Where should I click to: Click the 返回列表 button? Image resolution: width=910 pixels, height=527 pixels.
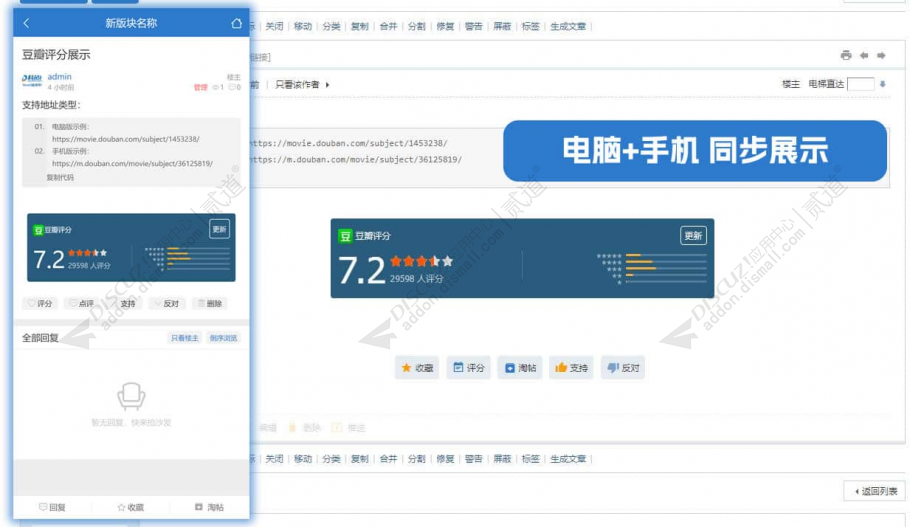875,491
